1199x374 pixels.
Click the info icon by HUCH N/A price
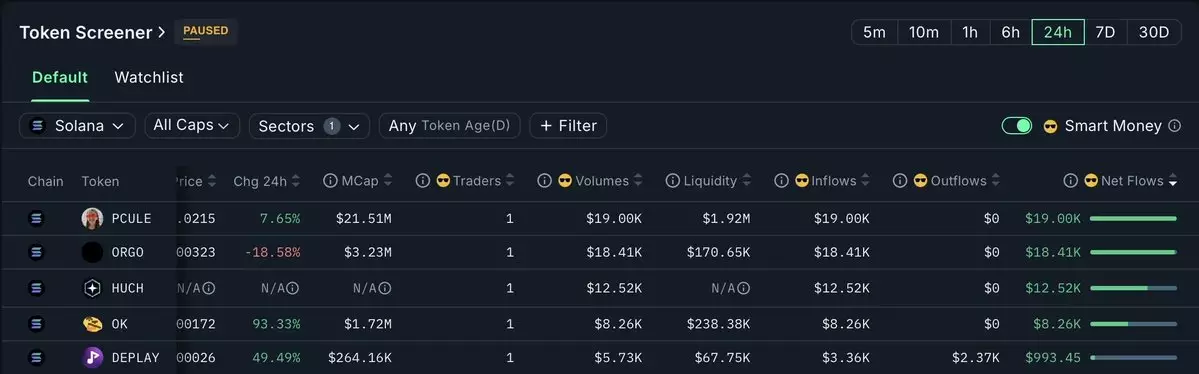click(209, 288)
